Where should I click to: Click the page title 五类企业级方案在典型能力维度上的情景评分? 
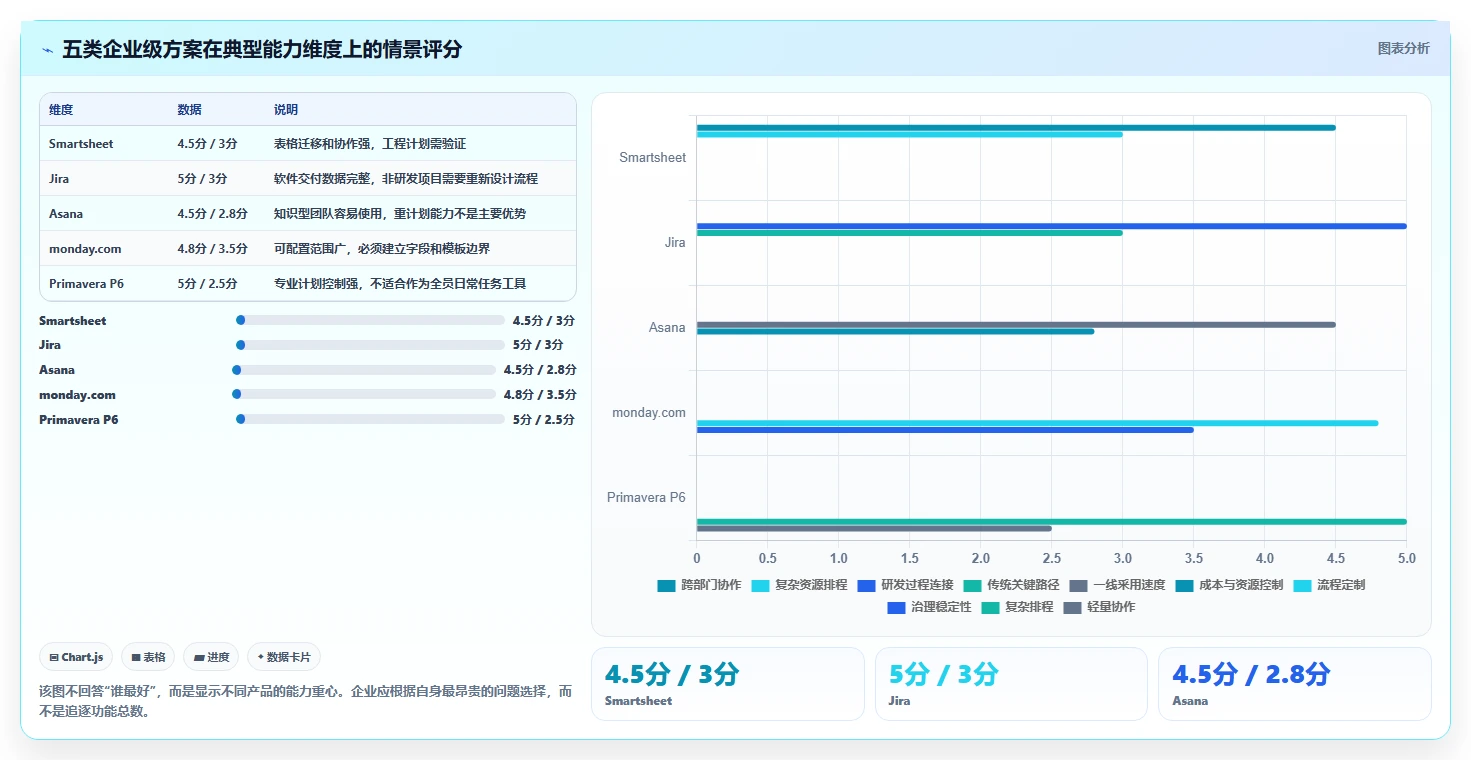262,50
